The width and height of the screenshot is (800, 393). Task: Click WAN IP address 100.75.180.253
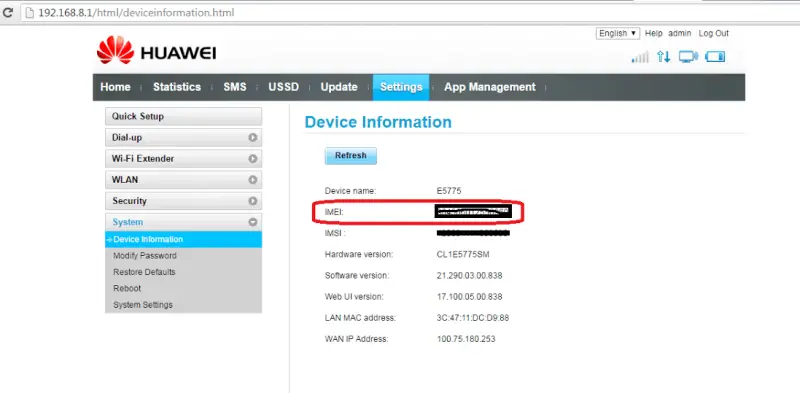pyautogui.click(x=466, y=339)
